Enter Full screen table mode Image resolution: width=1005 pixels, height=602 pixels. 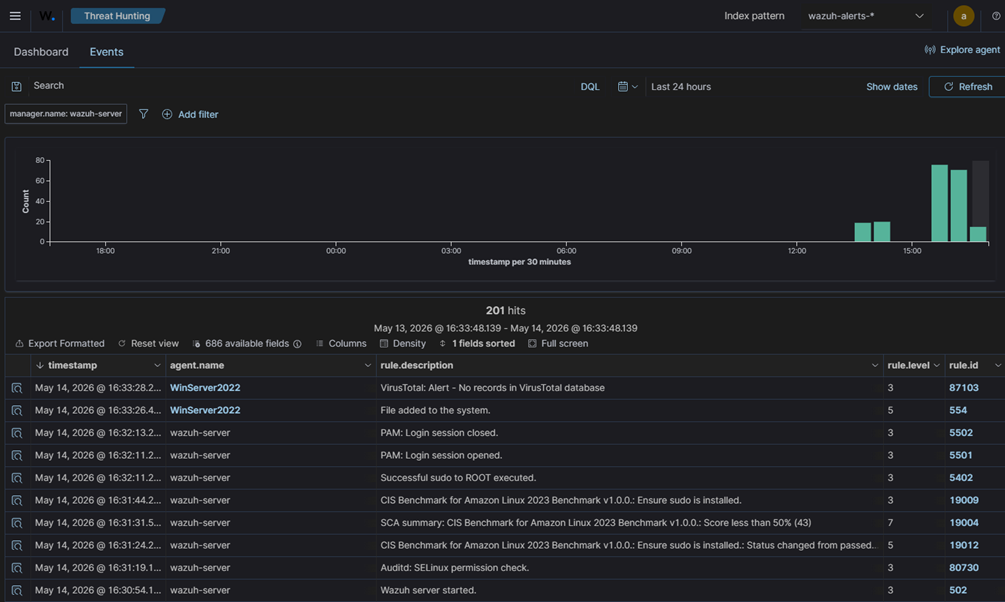558,344
